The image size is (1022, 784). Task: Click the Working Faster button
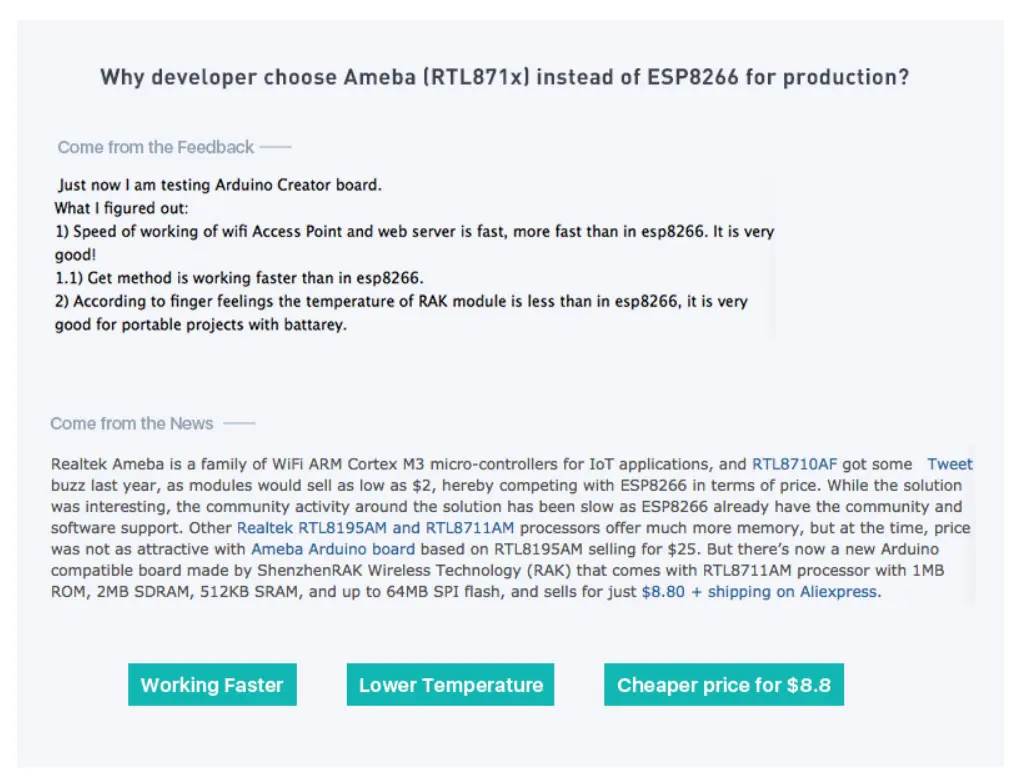coord(212,684)
